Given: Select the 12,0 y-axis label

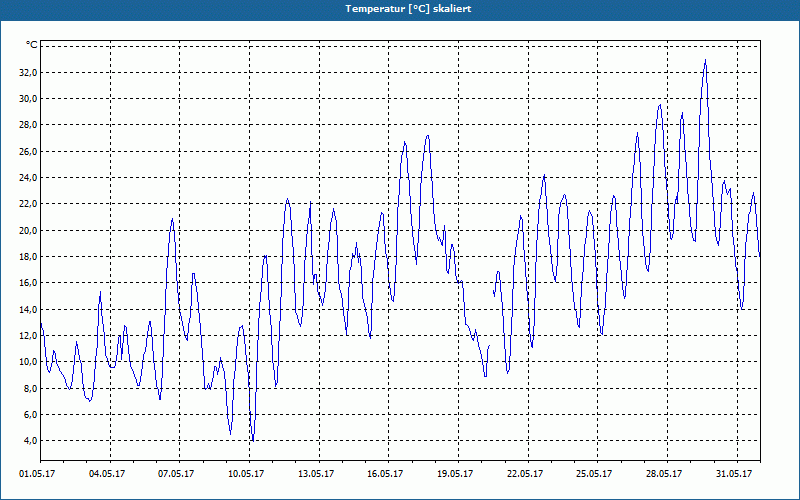Looking at the screenshot, I should (28, 335).
